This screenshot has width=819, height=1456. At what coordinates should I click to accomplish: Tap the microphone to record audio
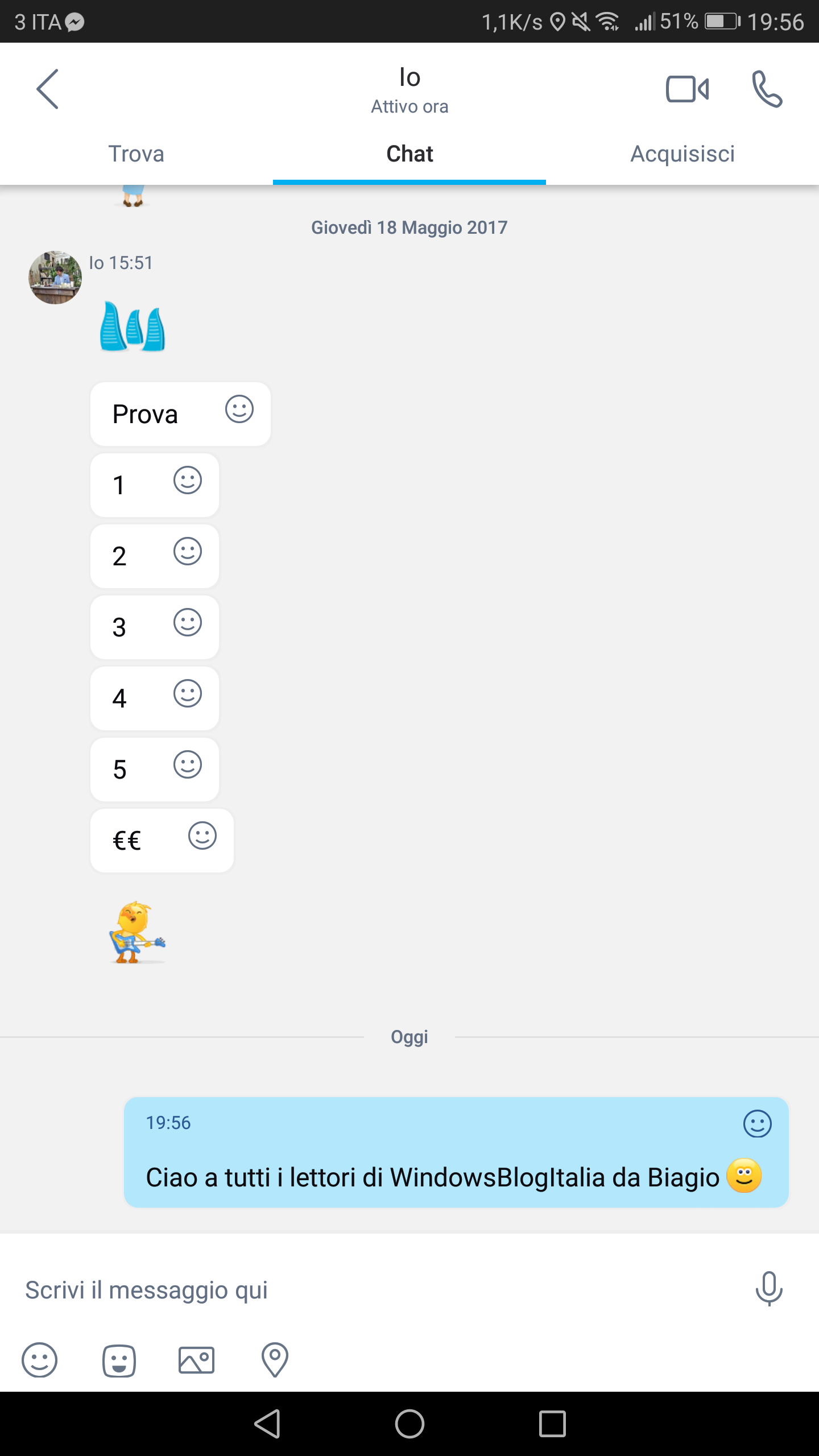pos(769,1289)
